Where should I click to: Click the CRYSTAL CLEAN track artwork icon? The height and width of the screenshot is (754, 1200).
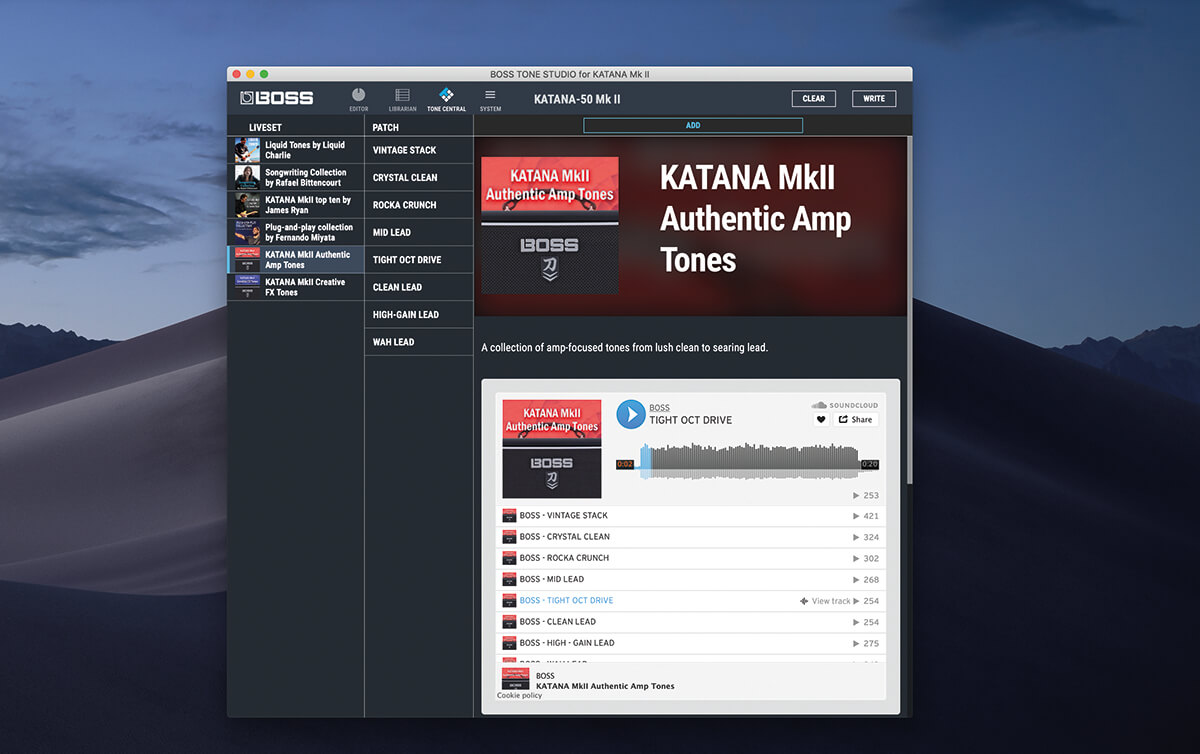point(509,537)
